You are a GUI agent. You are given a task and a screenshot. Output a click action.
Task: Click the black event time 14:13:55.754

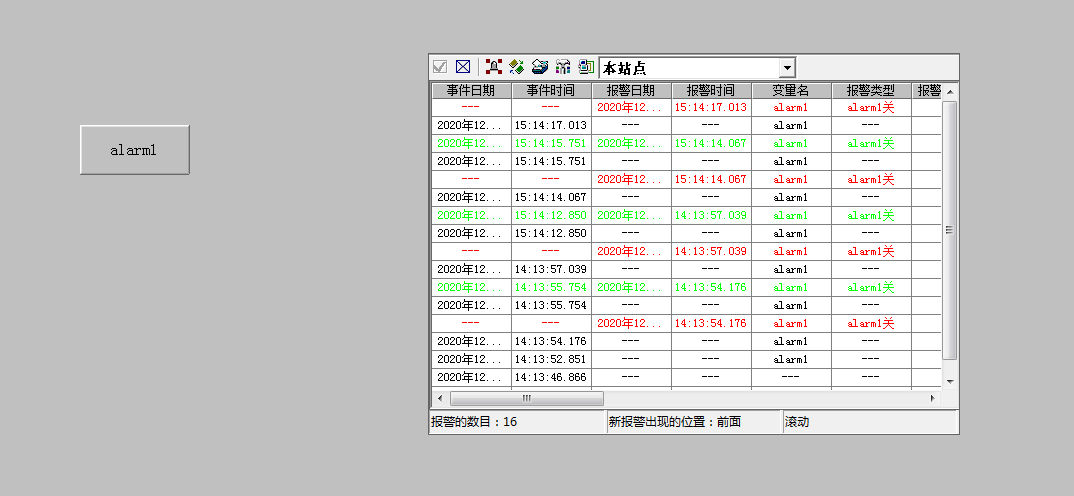click(551, 306)
